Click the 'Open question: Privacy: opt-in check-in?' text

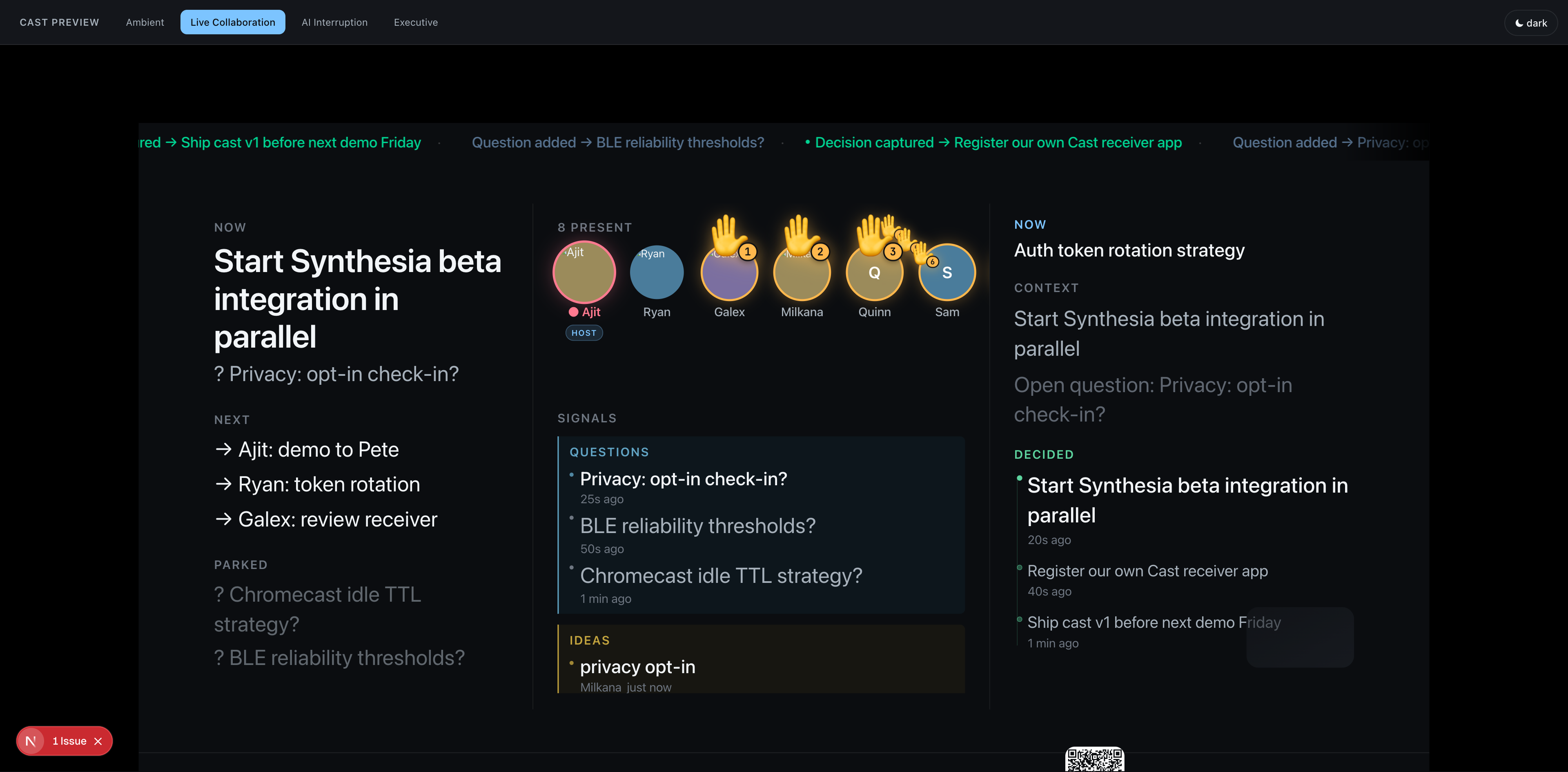tap(1153, 399)
